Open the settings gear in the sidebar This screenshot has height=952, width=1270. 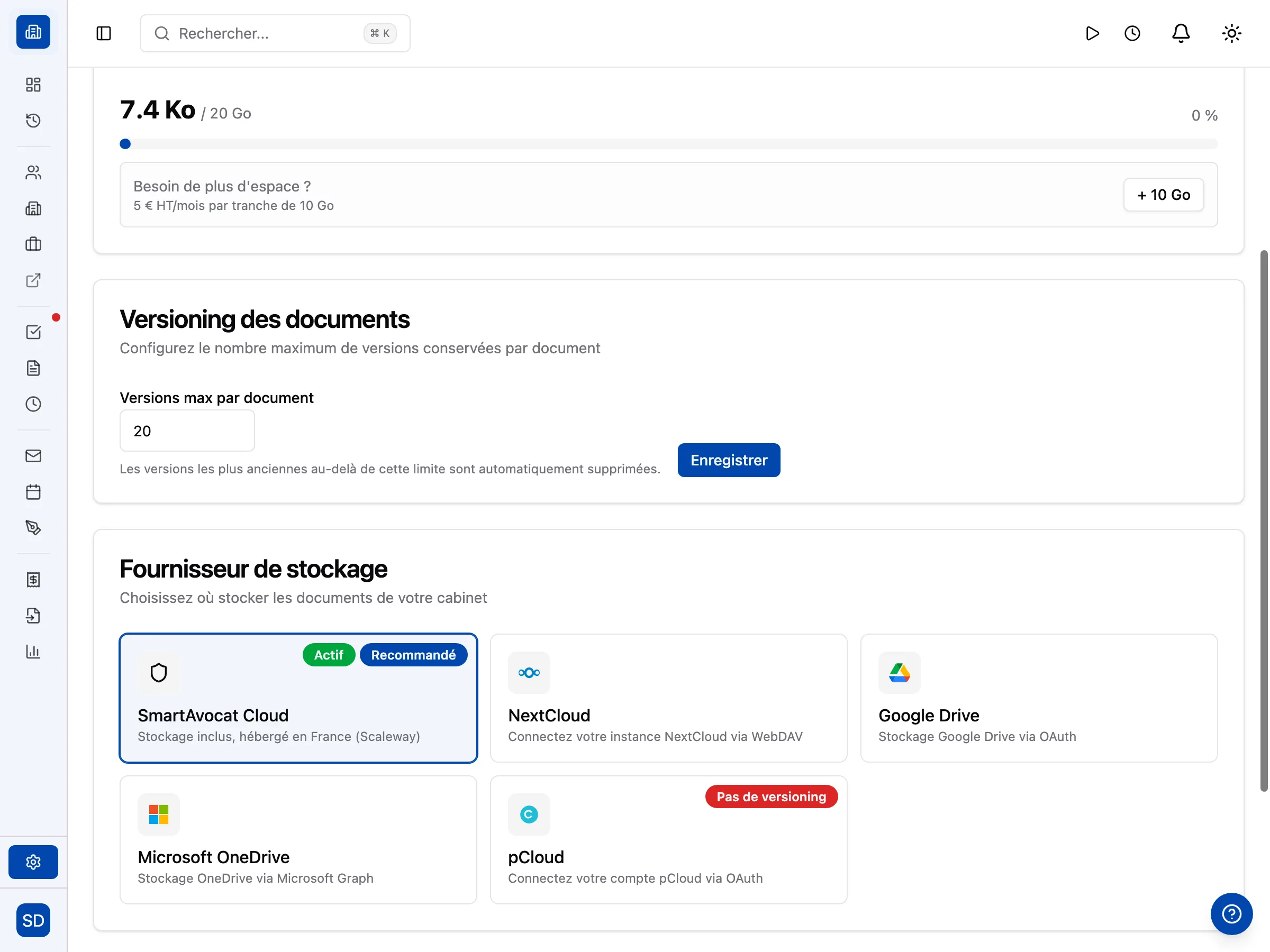[x=33, y=862]
